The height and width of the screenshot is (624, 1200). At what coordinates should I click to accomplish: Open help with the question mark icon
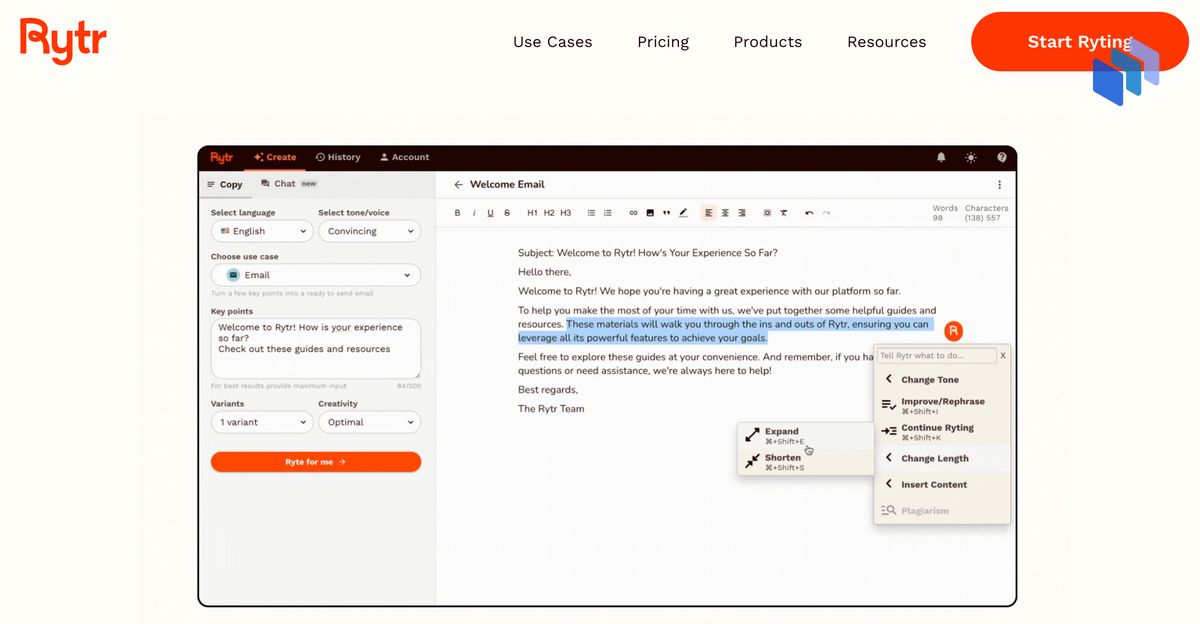point(1002,157)
